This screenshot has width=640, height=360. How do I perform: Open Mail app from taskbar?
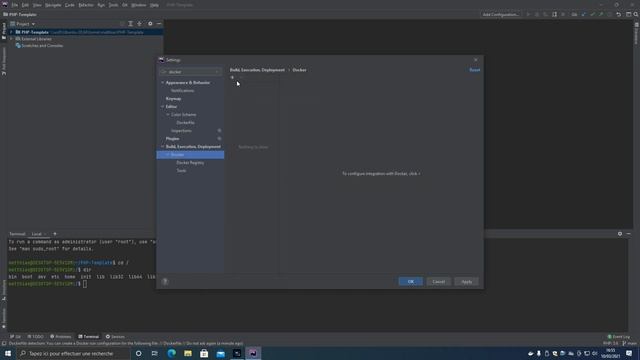pyautogui.click(x=220, y=353)
